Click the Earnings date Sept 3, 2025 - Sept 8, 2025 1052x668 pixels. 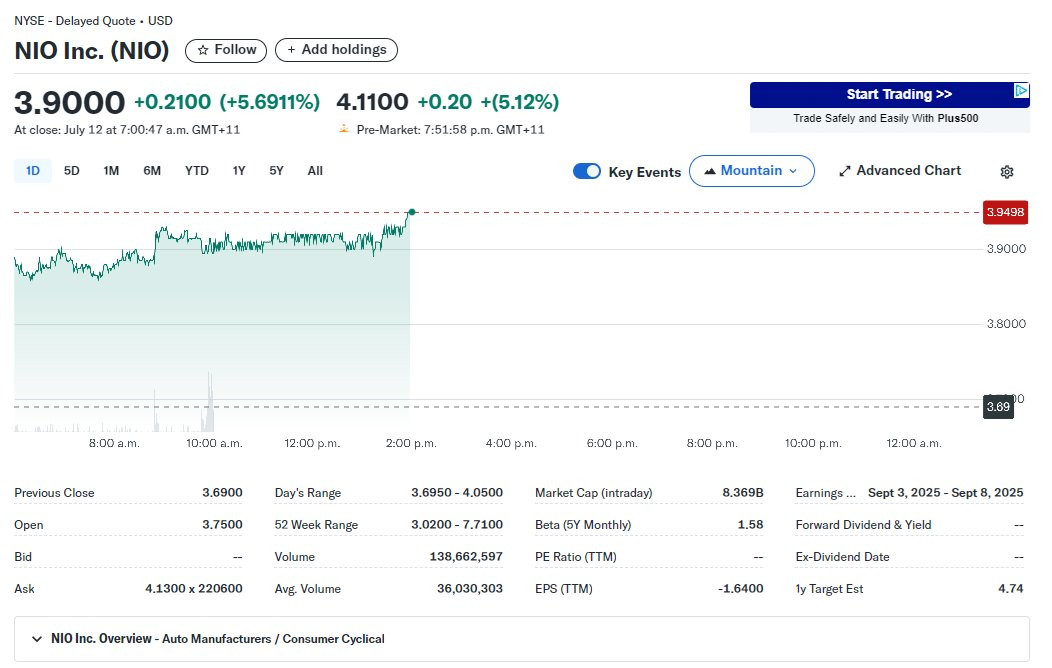click(945, 492)
